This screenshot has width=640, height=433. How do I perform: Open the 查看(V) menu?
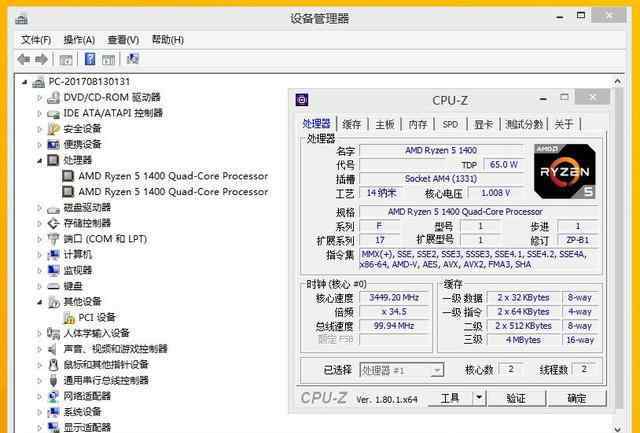tap(123, 40)
